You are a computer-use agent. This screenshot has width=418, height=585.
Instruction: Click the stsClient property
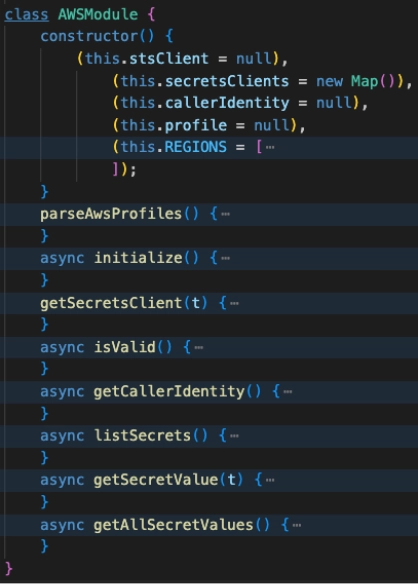coord(169,59)
